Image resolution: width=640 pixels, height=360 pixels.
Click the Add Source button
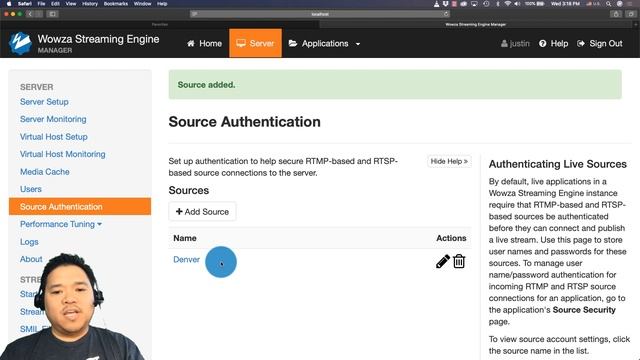(202, 211)
